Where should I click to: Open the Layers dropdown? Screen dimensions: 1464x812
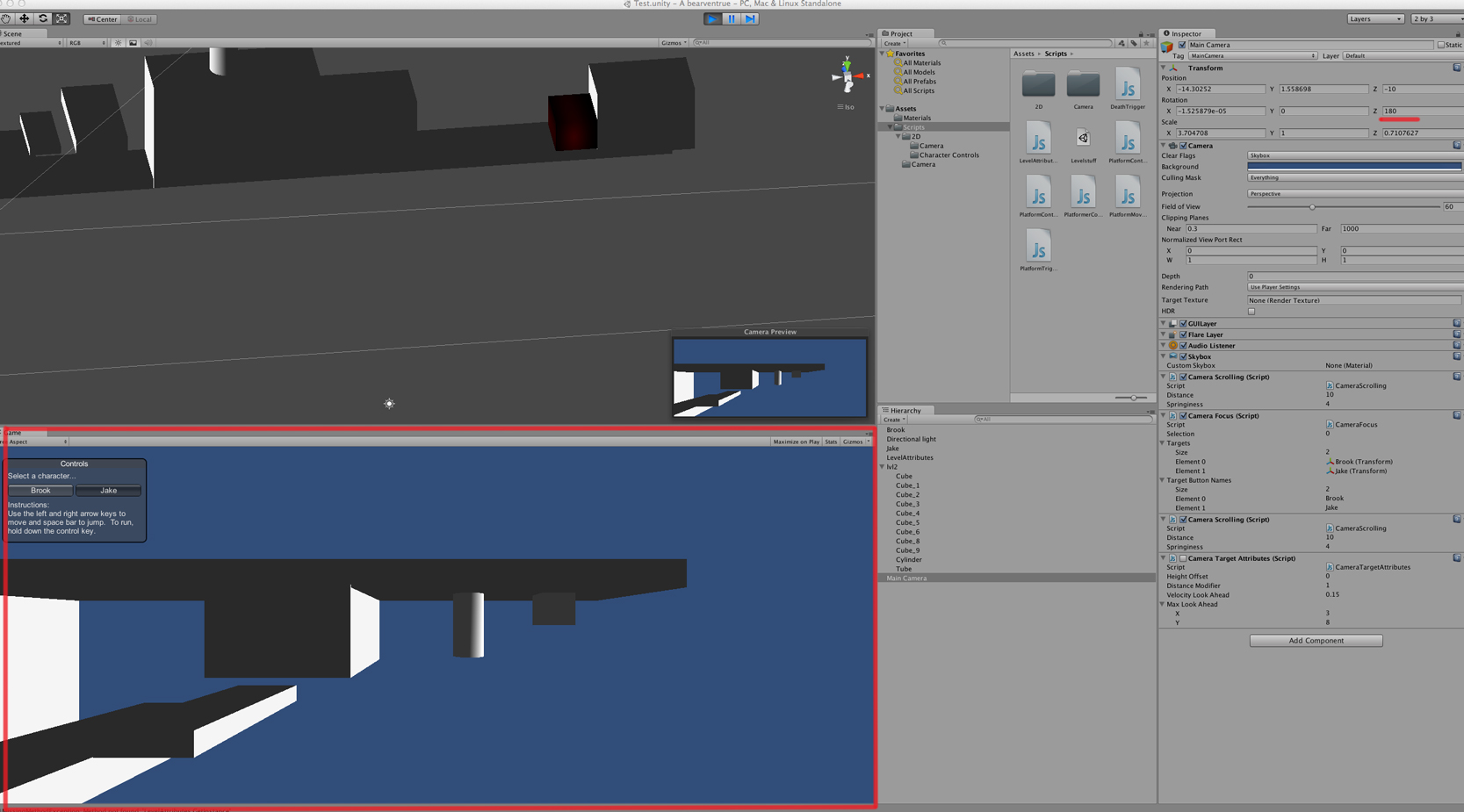(1375, 18)
